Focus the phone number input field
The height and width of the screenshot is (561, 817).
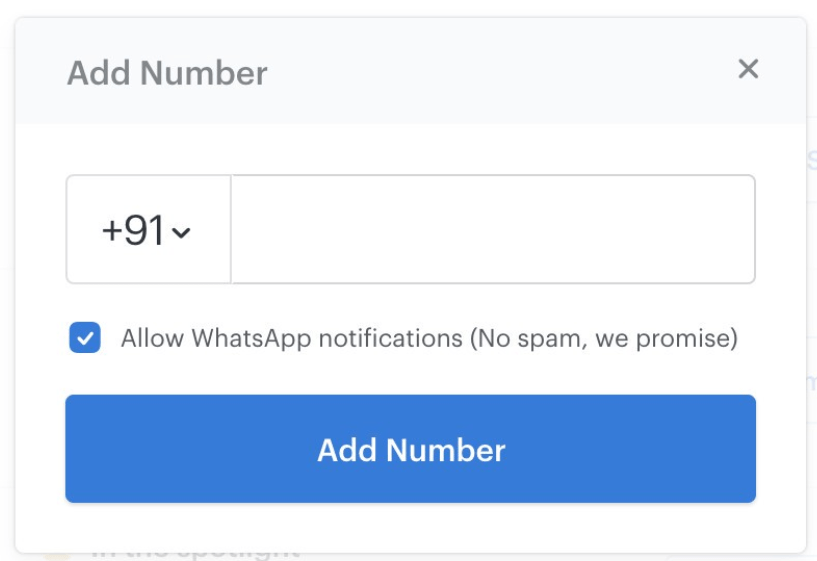[x=493, y=230]
